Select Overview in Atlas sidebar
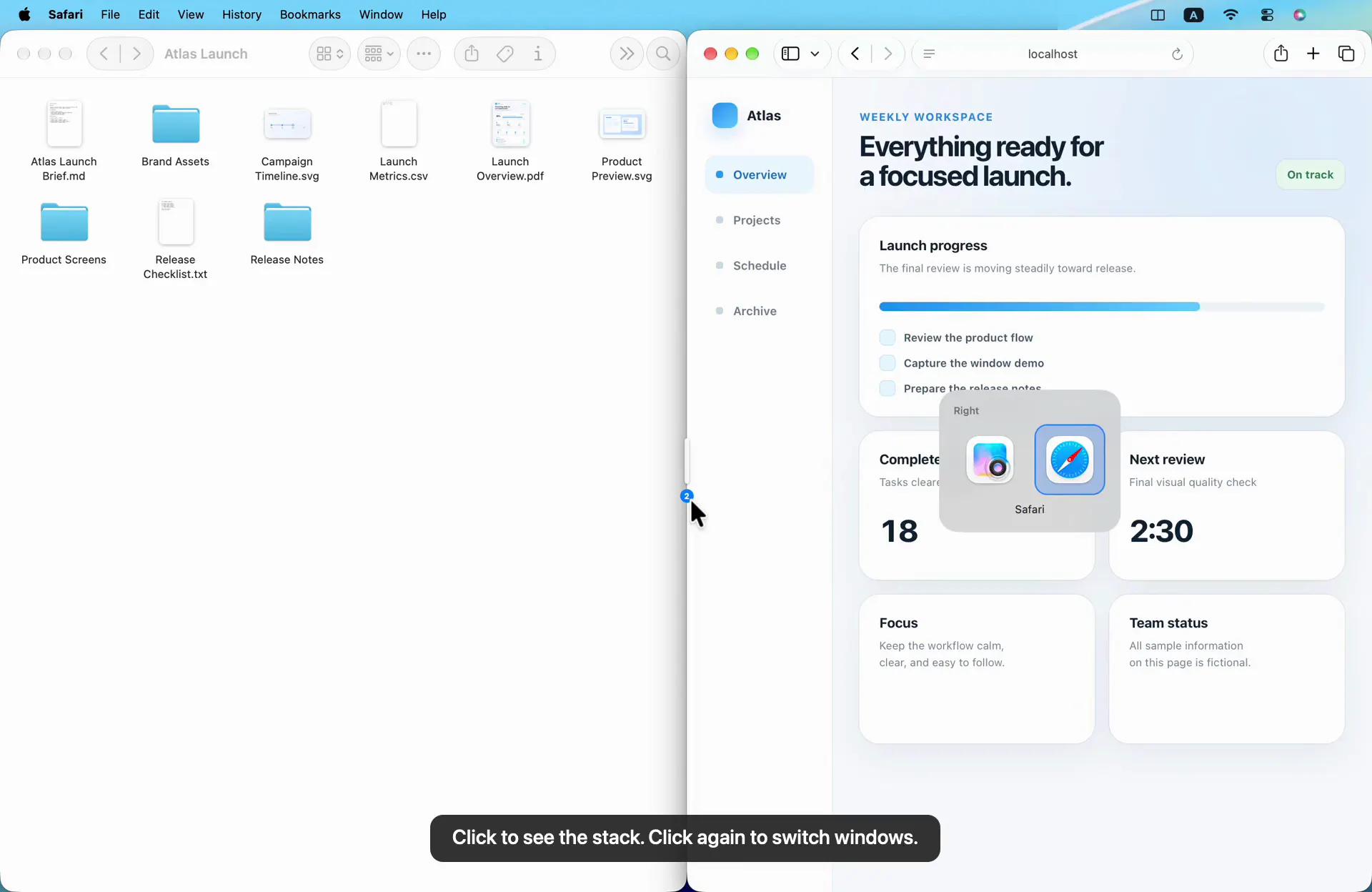The image size is (1372, 892). pos(759,174)
